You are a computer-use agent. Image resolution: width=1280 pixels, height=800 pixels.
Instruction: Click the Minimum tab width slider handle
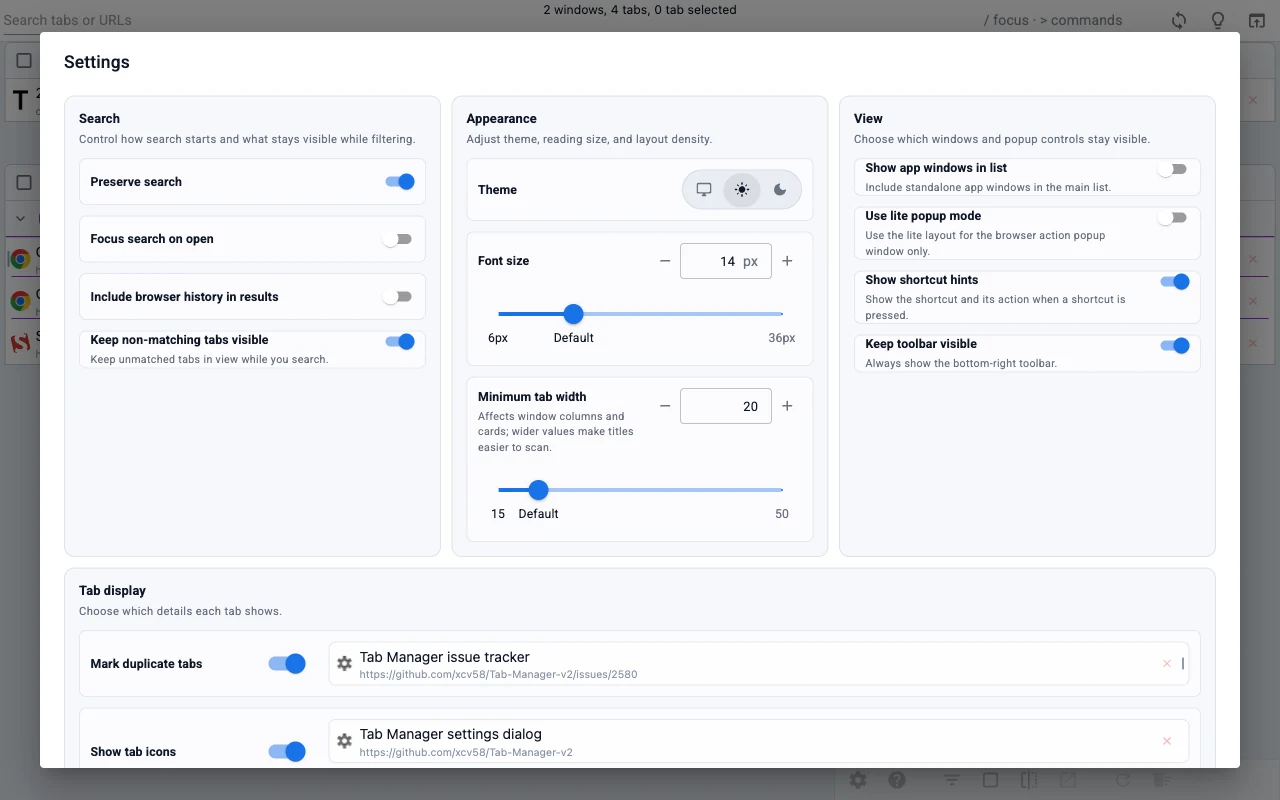coord(538,490)
